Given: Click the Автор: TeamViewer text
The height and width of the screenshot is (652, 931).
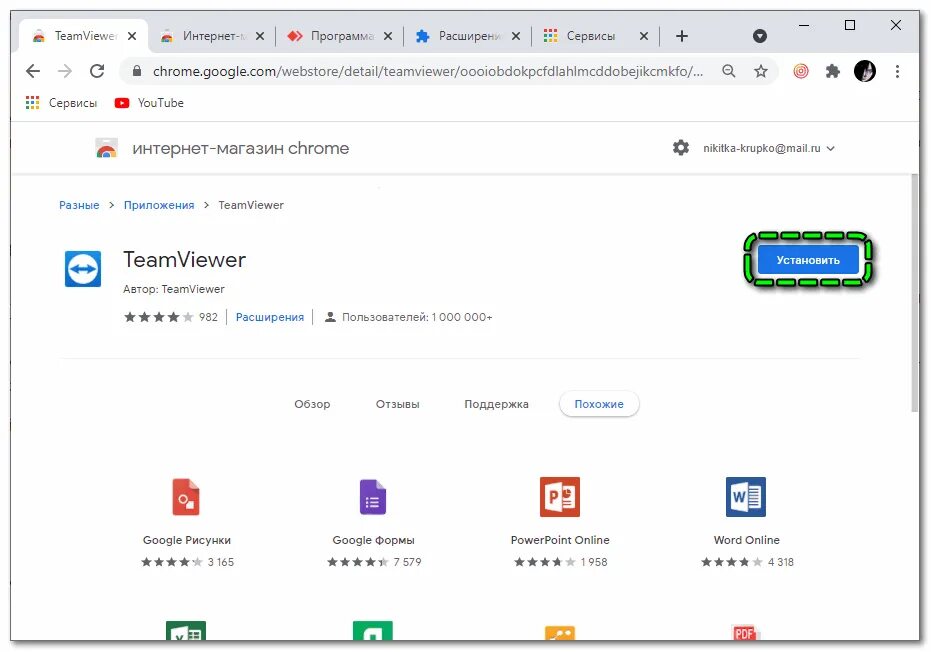Looking at the screenshot, I should coord(173,289).
